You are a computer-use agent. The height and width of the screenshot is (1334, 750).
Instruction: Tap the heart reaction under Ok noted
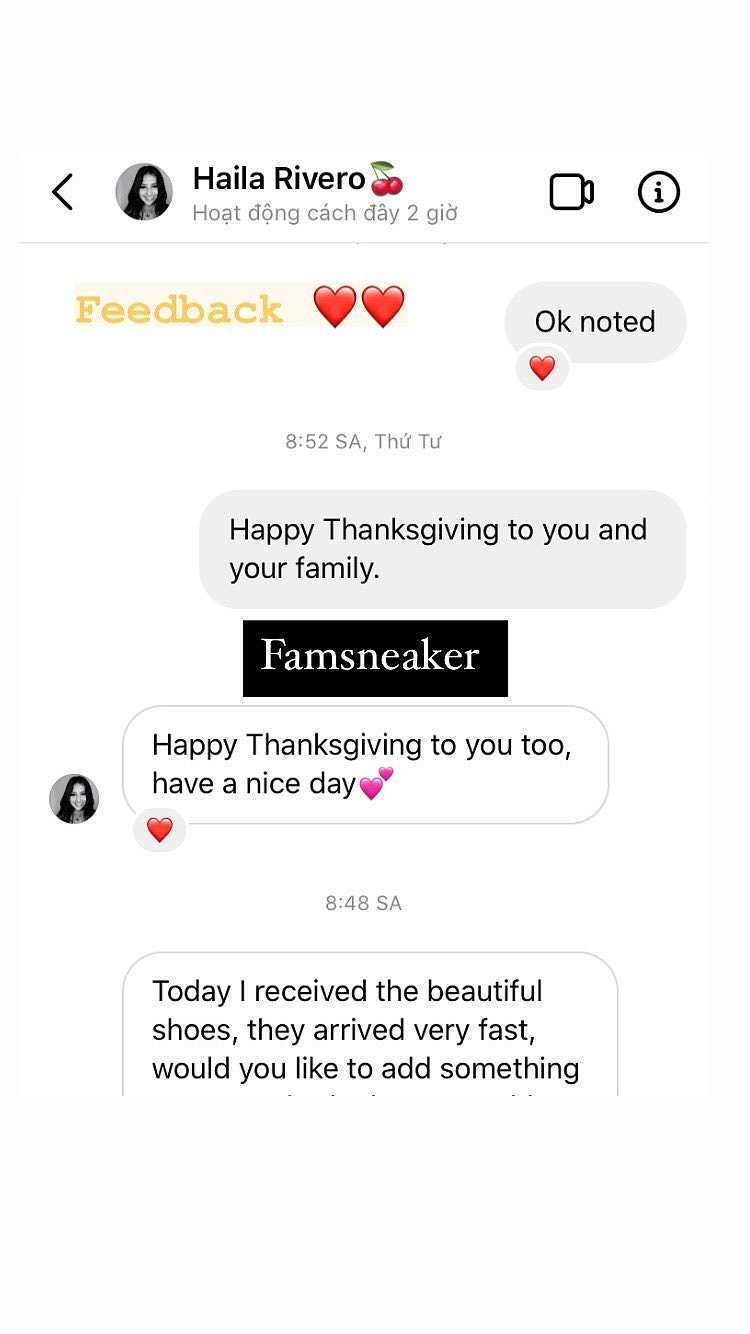click(542, 368)
